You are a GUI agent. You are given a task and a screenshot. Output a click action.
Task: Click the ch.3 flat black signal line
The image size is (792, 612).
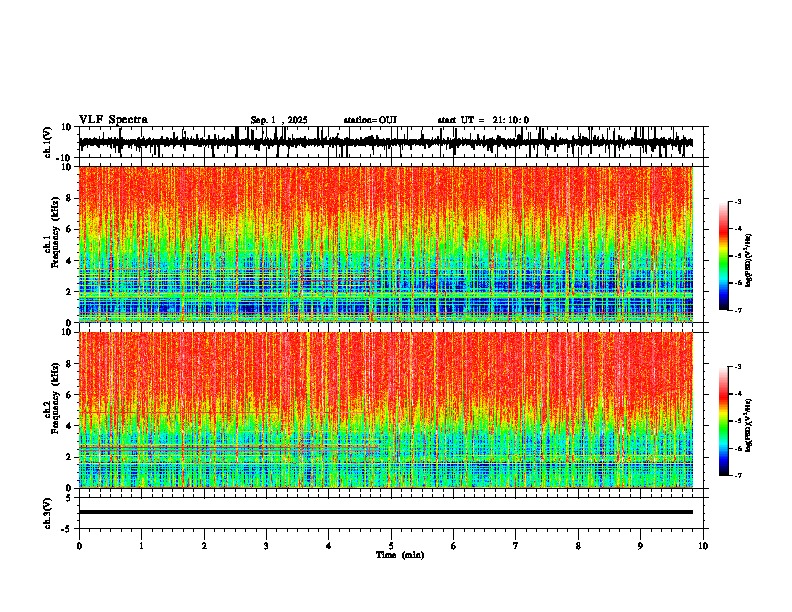click(386, 512)
